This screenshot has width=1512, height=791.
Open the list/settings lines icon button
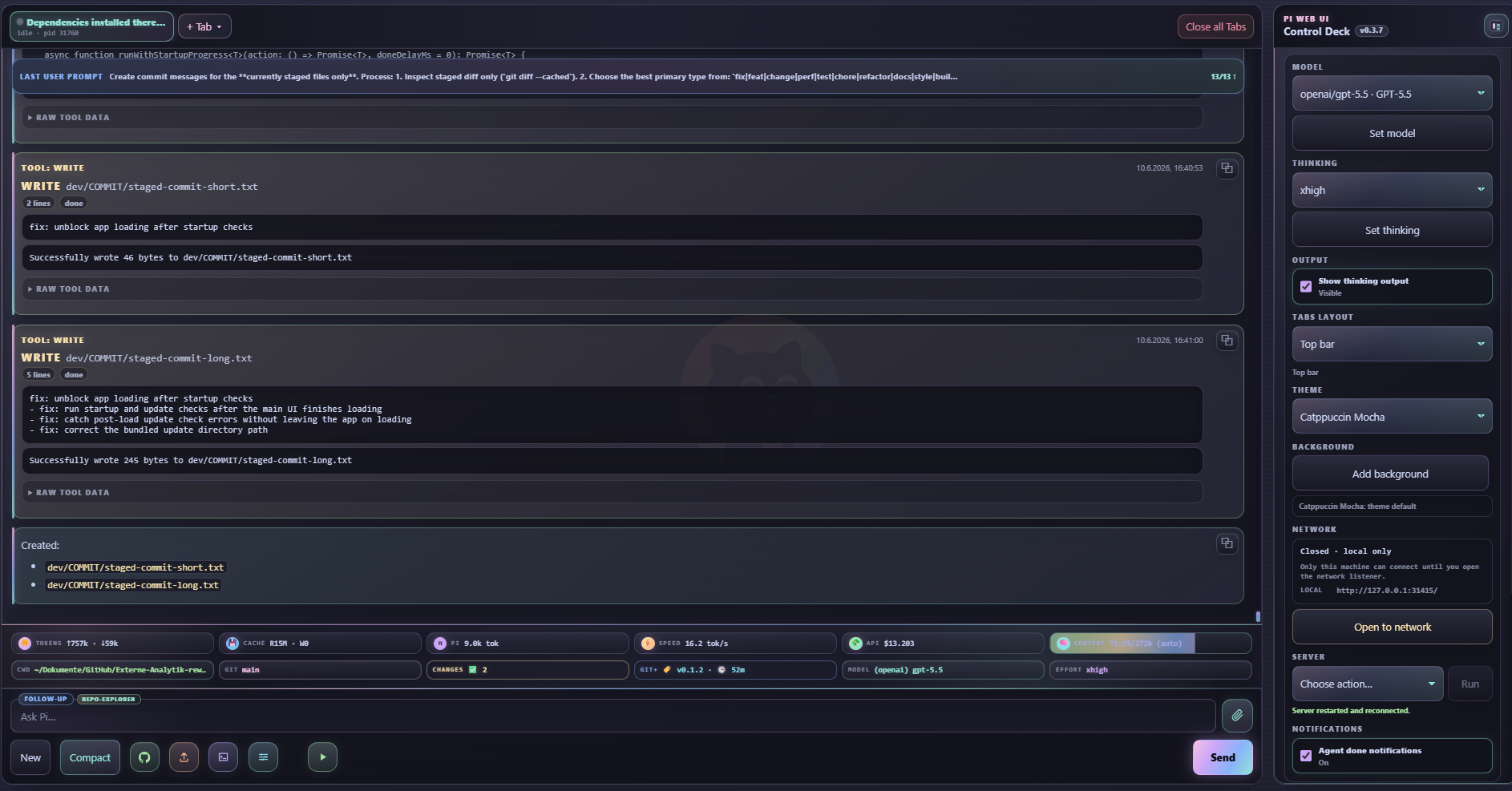pyautogui.click(x=263, y=757)
